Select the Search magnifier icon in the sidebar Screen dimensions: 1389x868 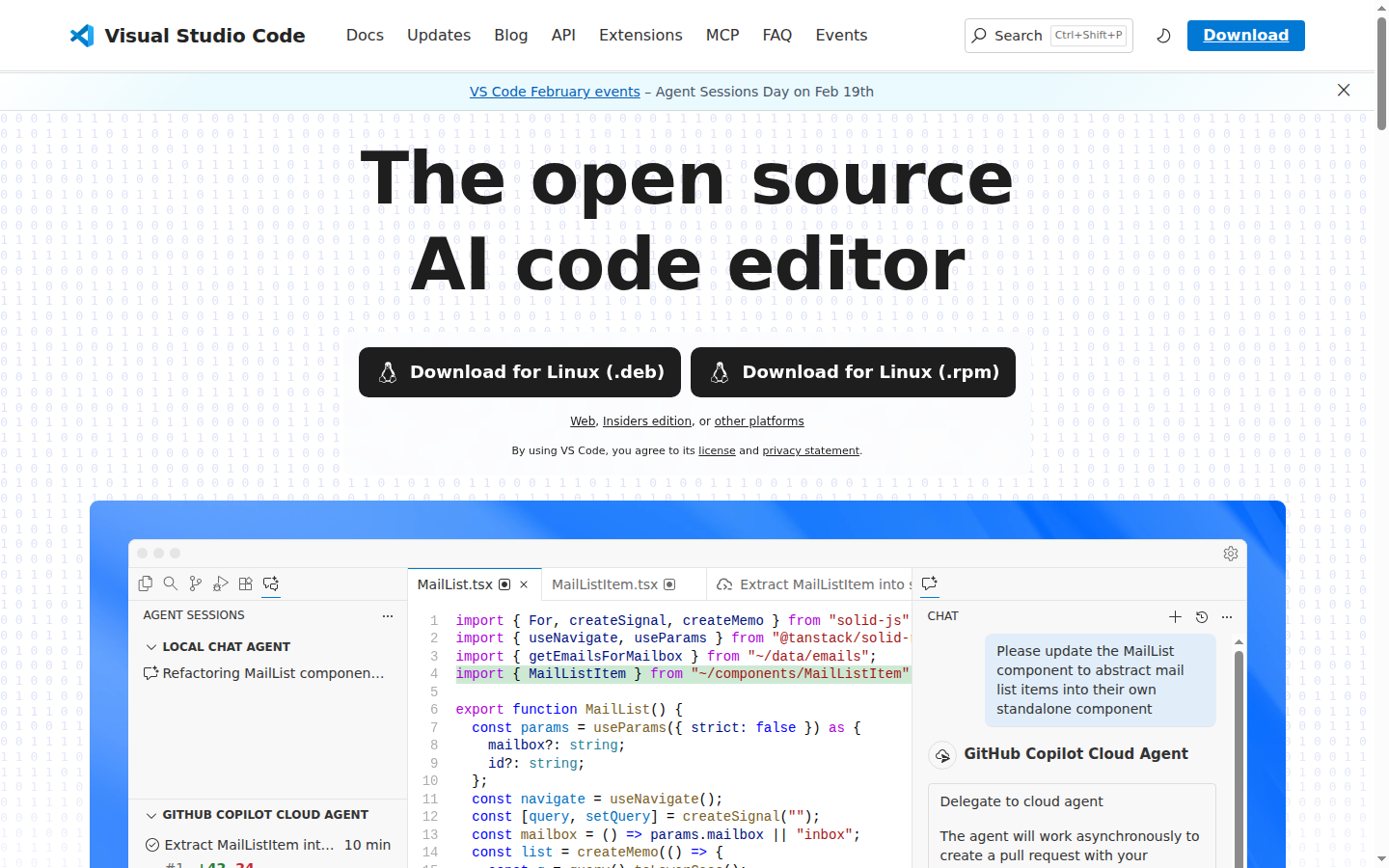tap(171, 583)
